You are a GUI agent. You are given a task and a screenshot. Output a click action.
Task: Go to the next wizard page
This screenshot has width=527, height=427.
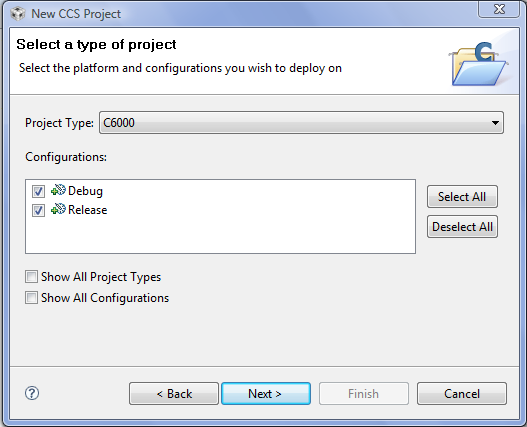[266, 393]
